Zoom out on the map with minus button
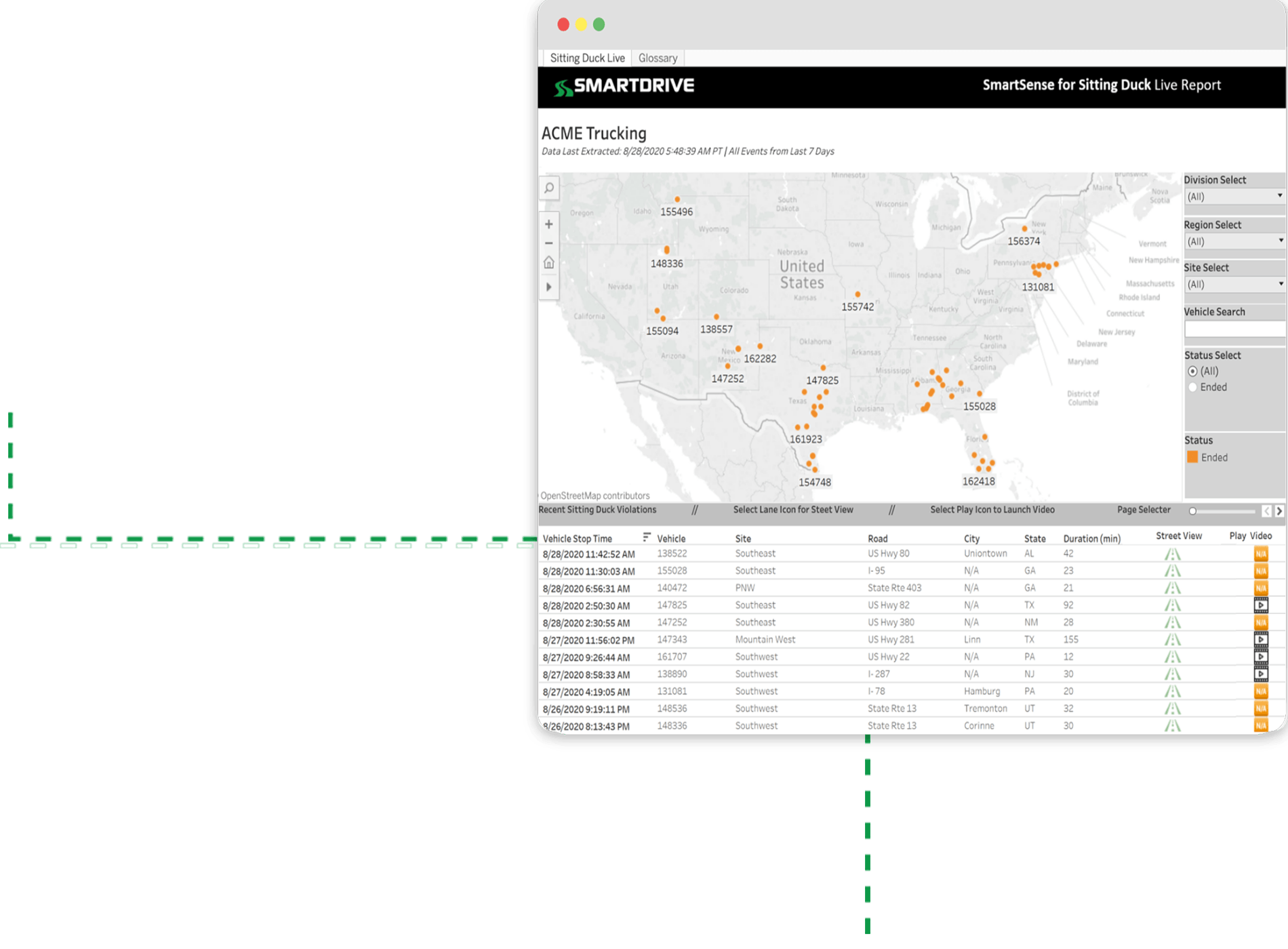1288x949 pixels. click(549, 243)
